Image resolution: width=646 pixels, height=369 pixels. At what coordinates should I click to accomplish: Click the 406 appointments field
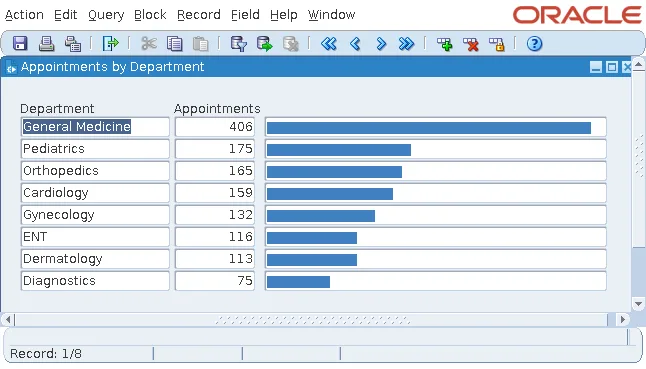pos(215,126)
